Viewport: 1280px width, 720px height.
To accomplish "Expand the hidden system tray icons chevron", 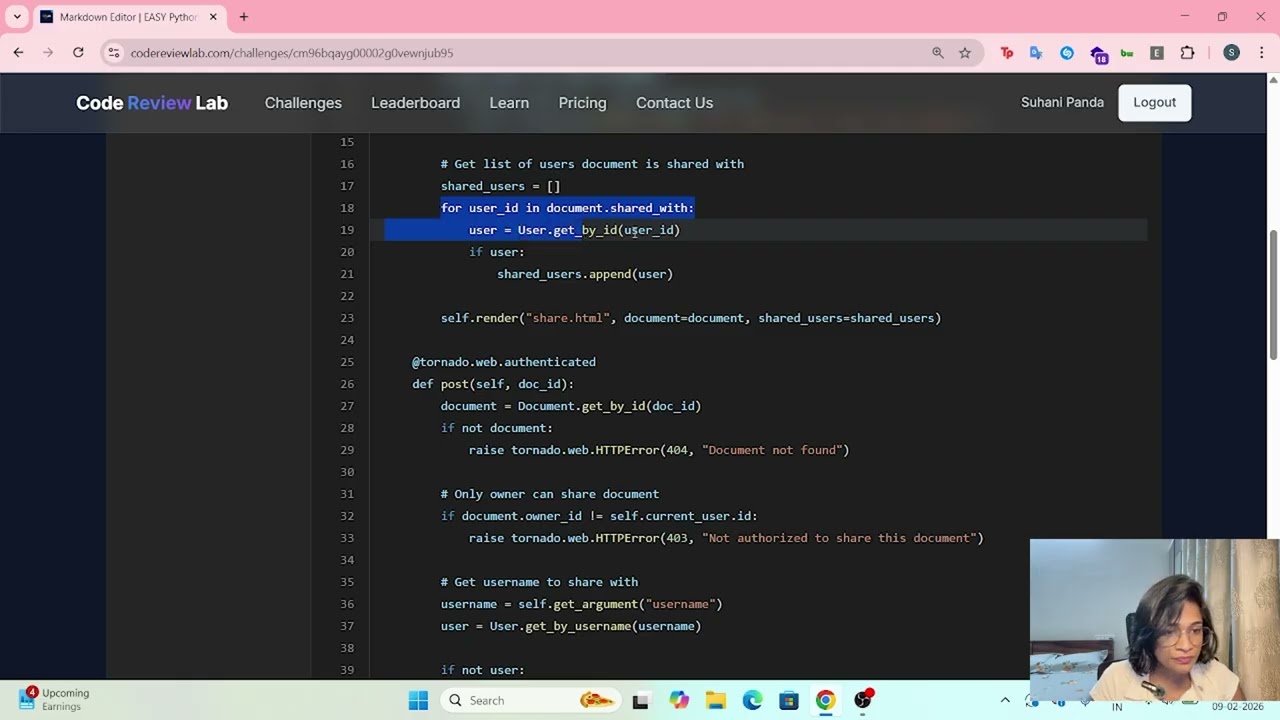I will point(1005,700).
